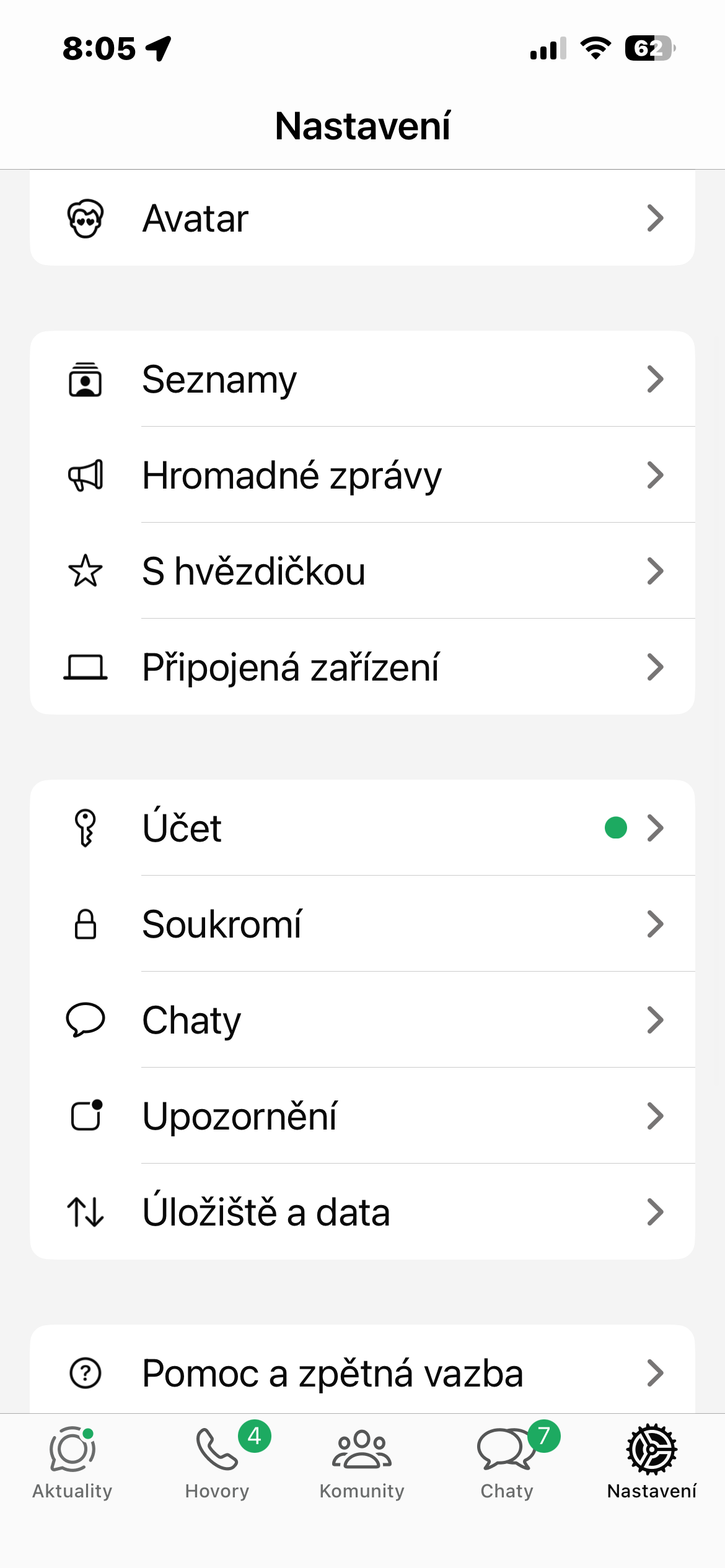
Task: Open Účet via its right chevron
Action: [x=655, y=828]
